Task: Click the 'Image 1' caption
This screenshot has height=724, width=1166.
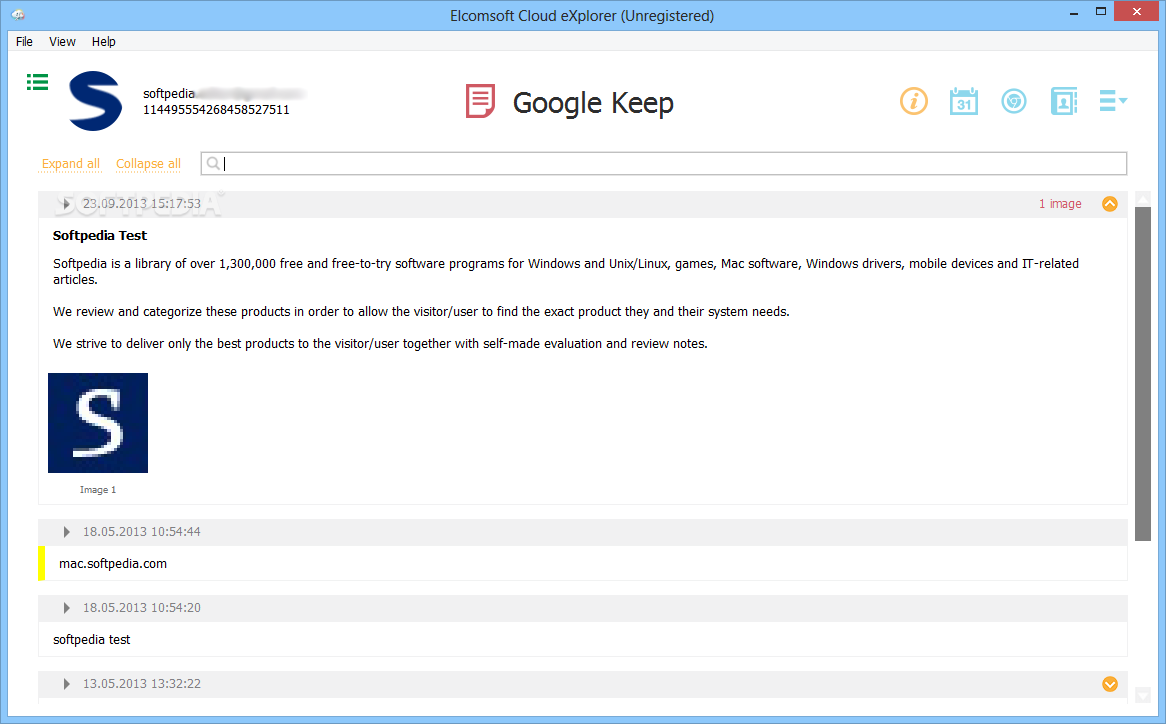Action: 98,490
